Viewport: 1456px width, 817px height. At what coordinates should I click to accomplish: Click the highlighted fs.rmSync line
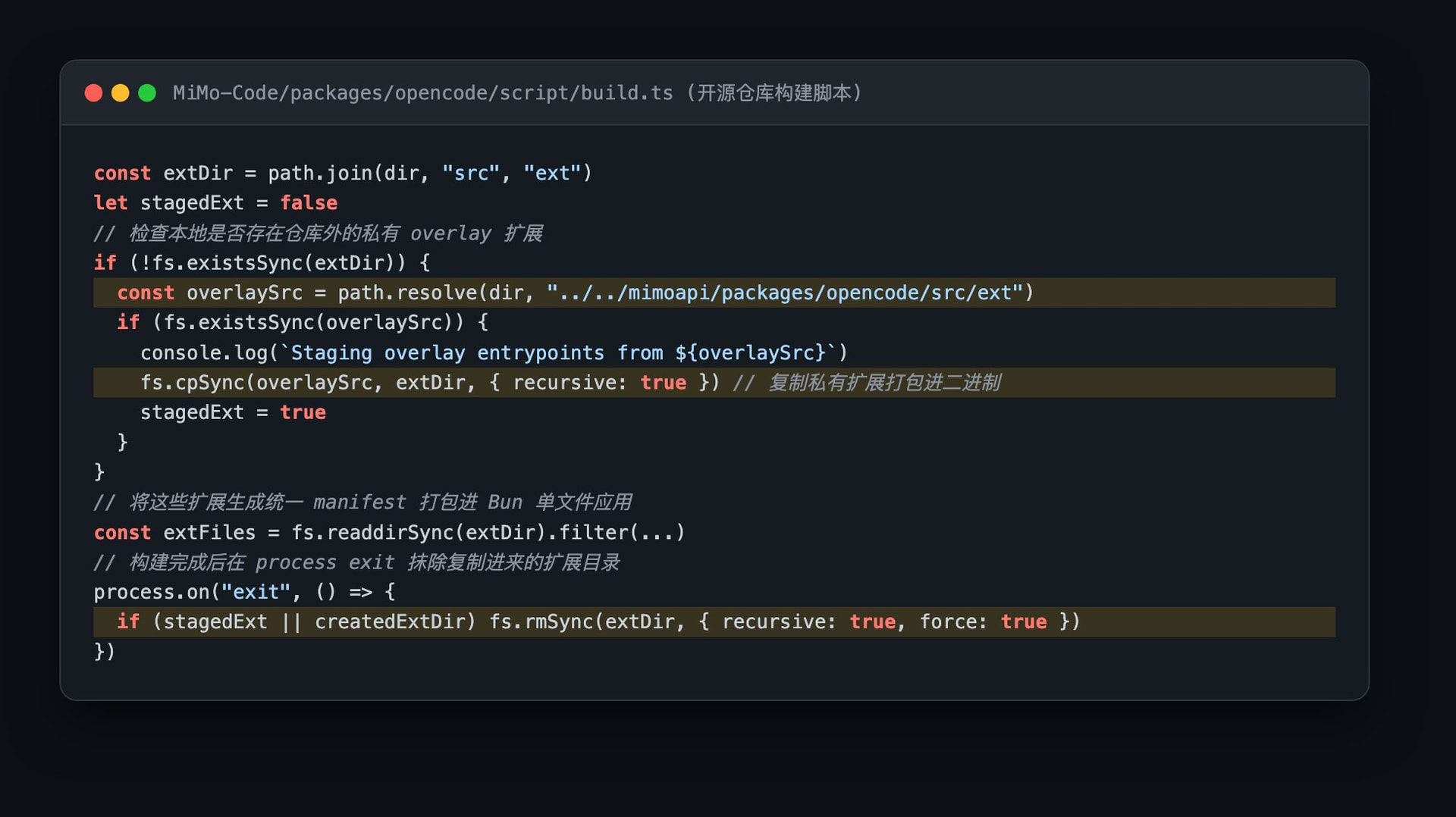point(714,622)
